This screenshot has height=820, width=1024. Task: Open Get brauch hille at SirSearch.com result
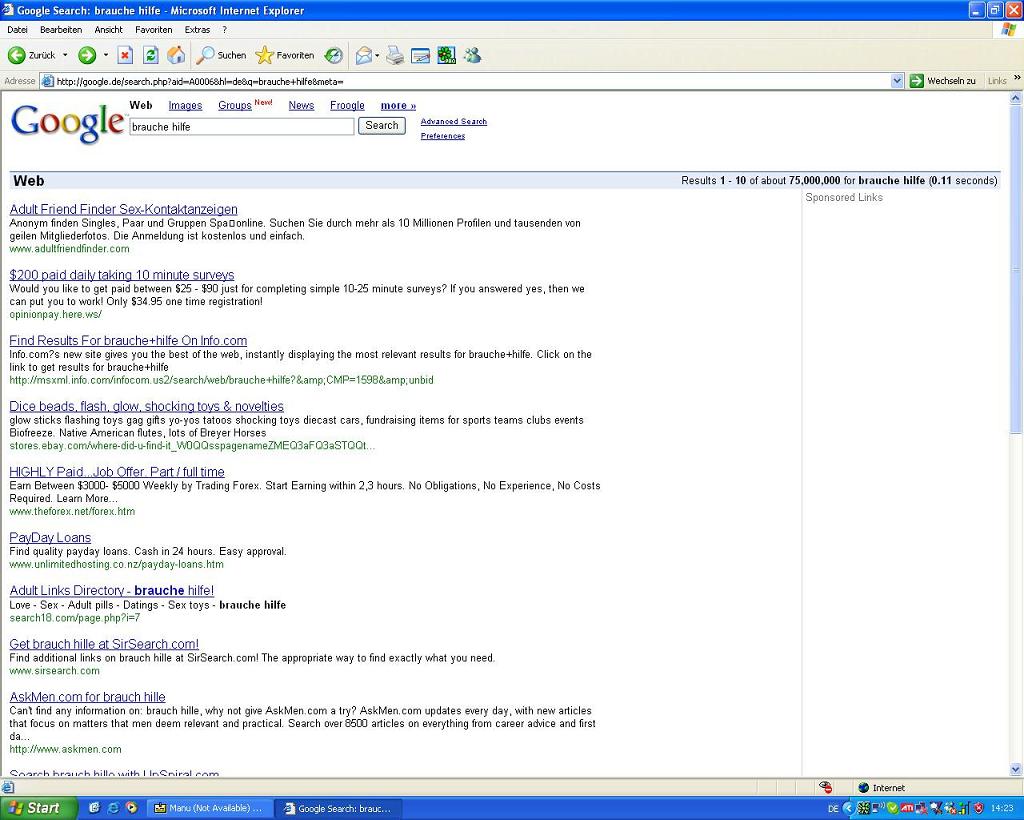(x=104, y=644)
